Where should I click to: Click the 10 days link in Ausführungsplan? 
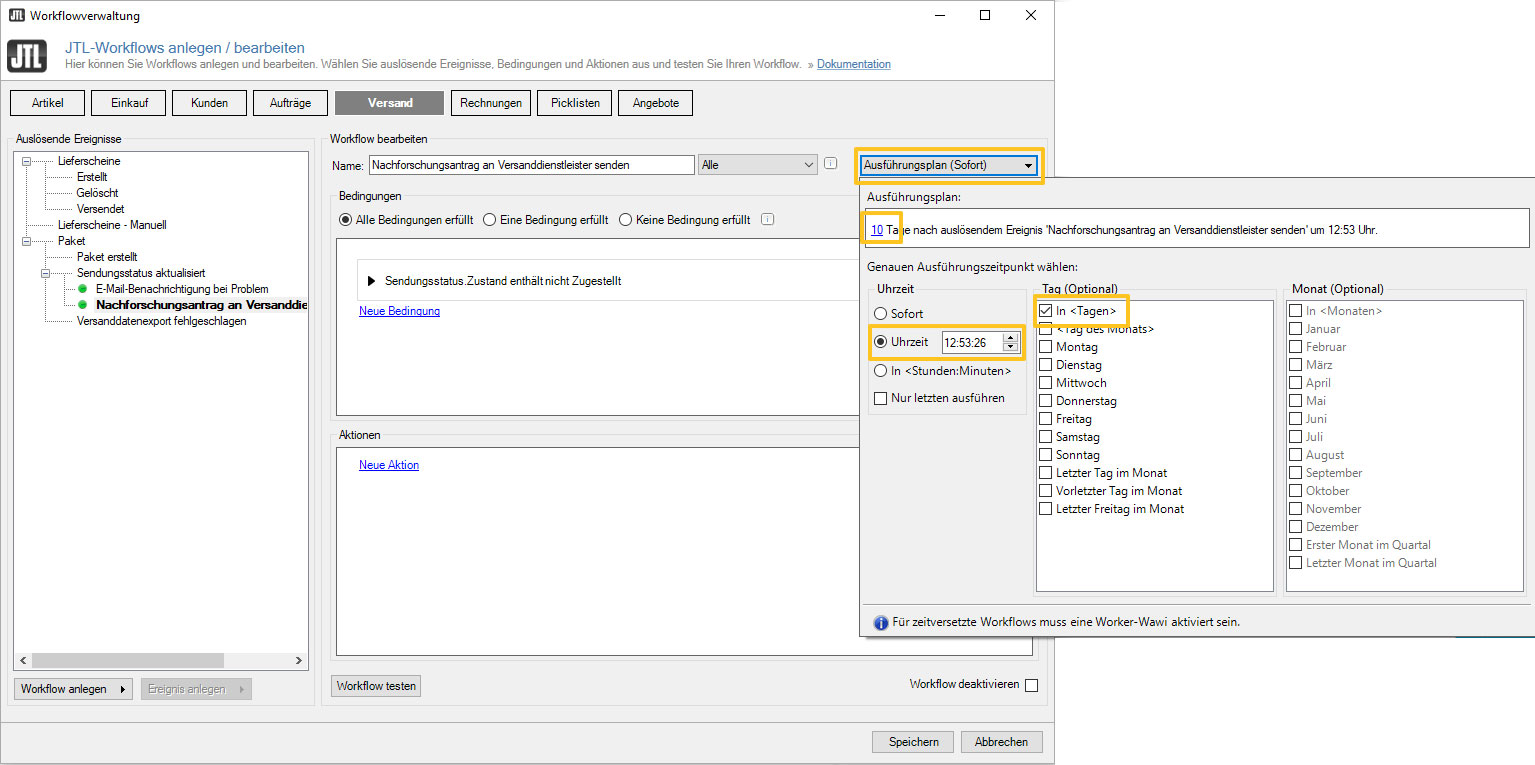click(876, 230)
